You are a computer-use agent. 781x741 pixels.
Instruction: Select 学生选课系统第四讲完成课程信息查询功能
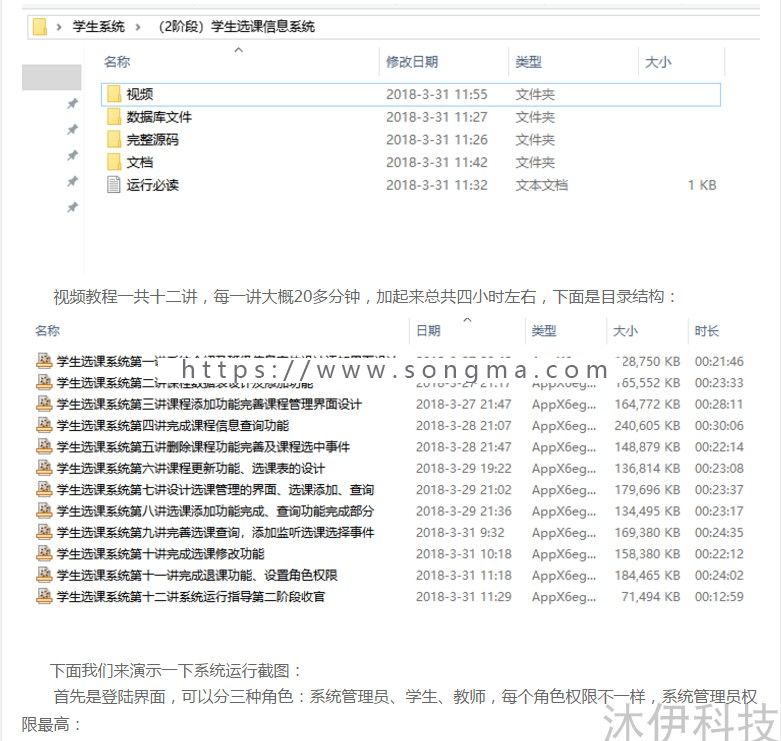172,425
